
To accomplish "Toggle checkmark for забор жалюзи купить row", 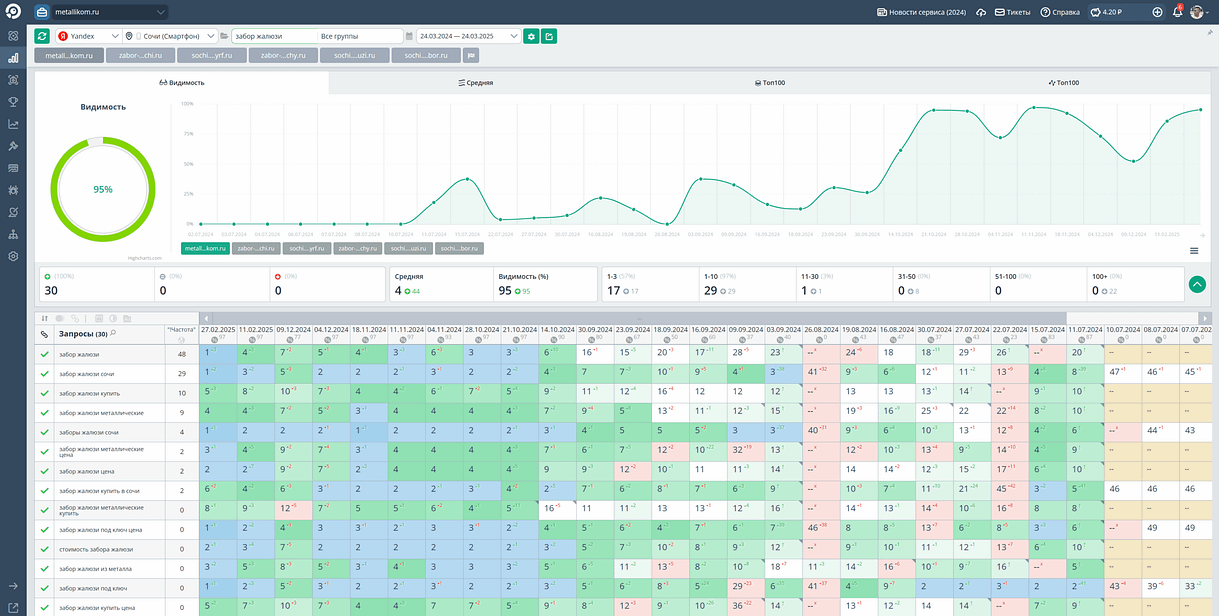I will (x=44, y=393).
